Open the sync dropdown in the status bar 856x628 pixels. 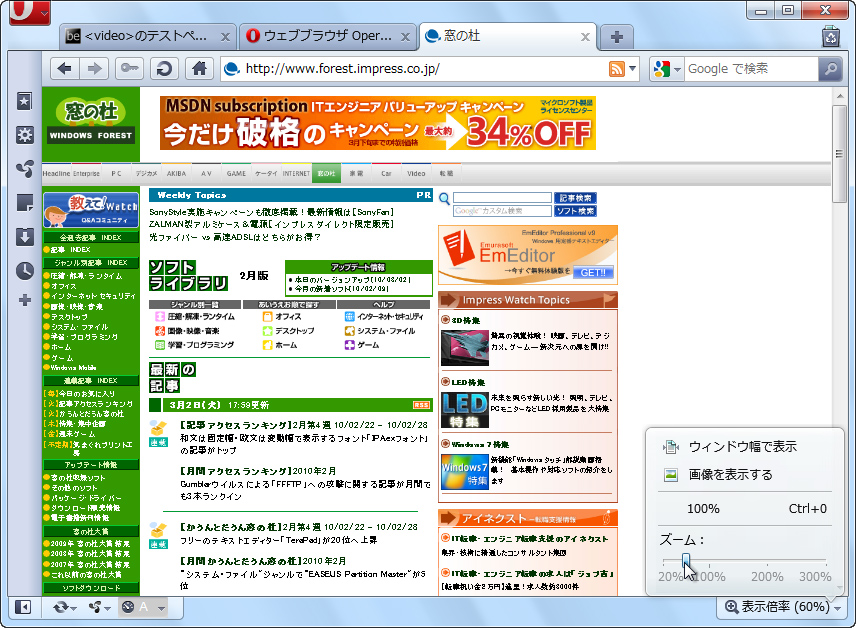tap(68, 607)
